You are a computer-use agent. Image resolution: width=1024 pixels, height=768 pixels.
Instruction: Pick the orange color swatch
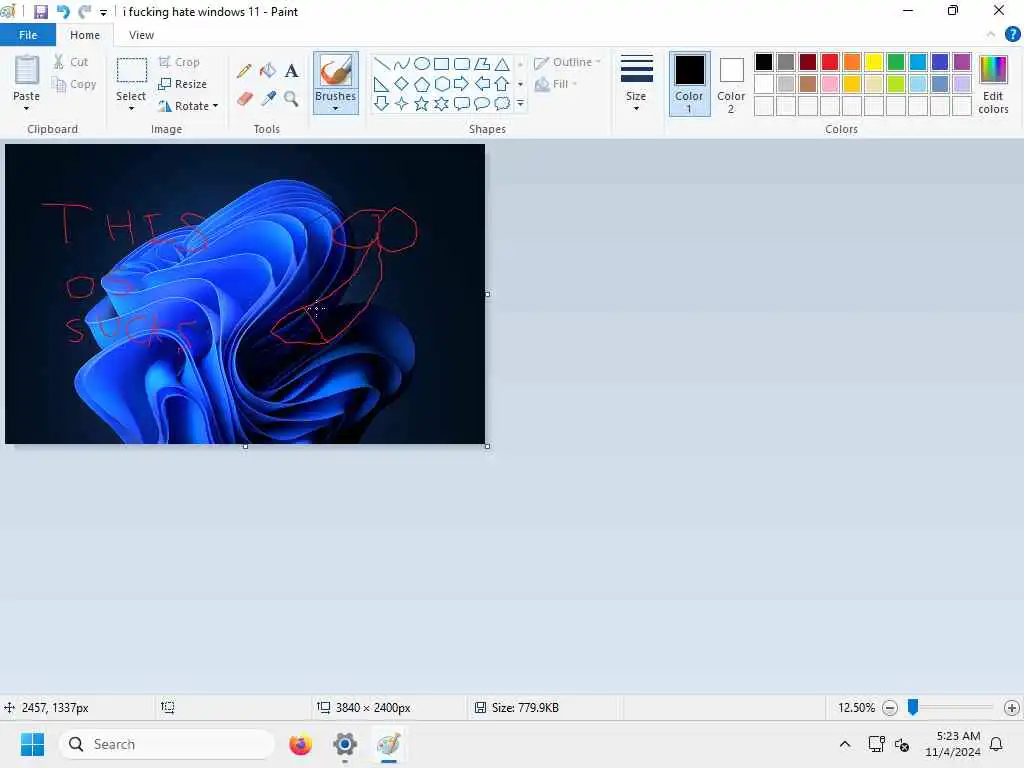(852, 62)
